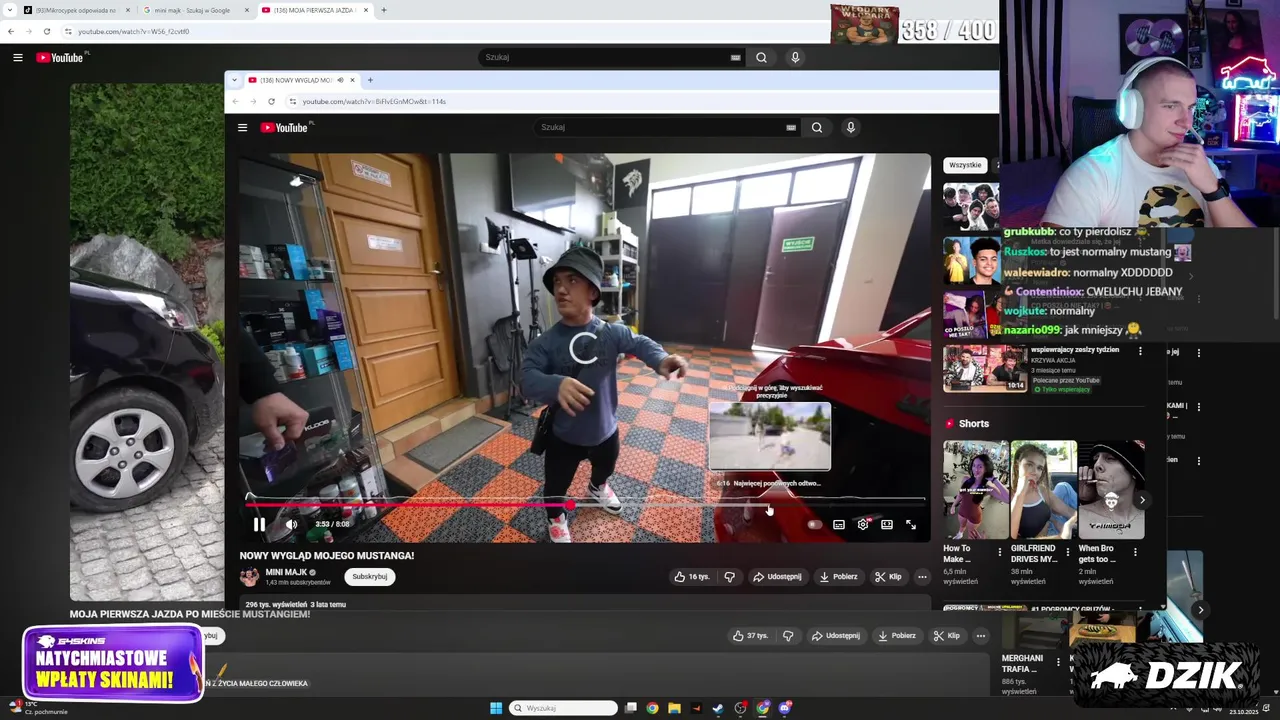Viewport: 1280px width, 720px height.
Task: Switch front player to theater mode
Action: (887, 524)
